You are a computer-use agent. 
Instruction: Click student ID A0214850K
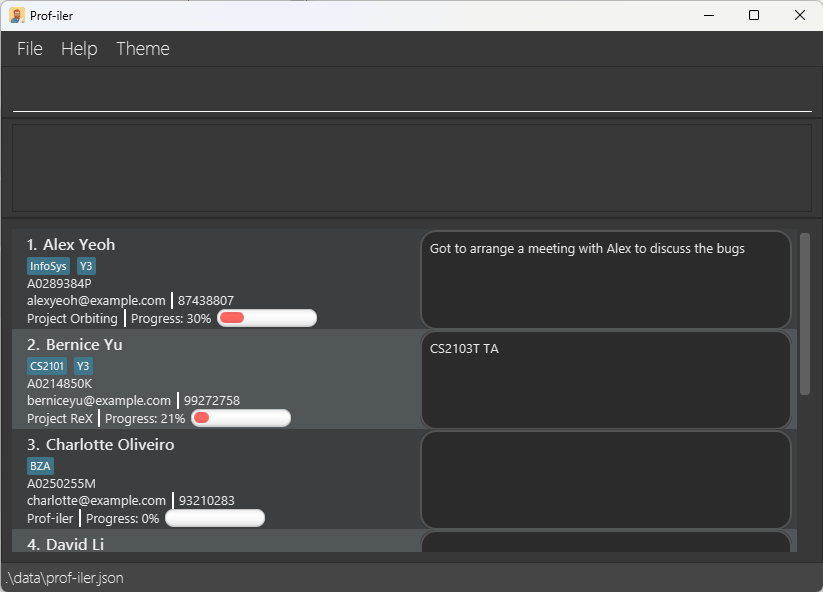pyautogui.click(x=59, y=384)
